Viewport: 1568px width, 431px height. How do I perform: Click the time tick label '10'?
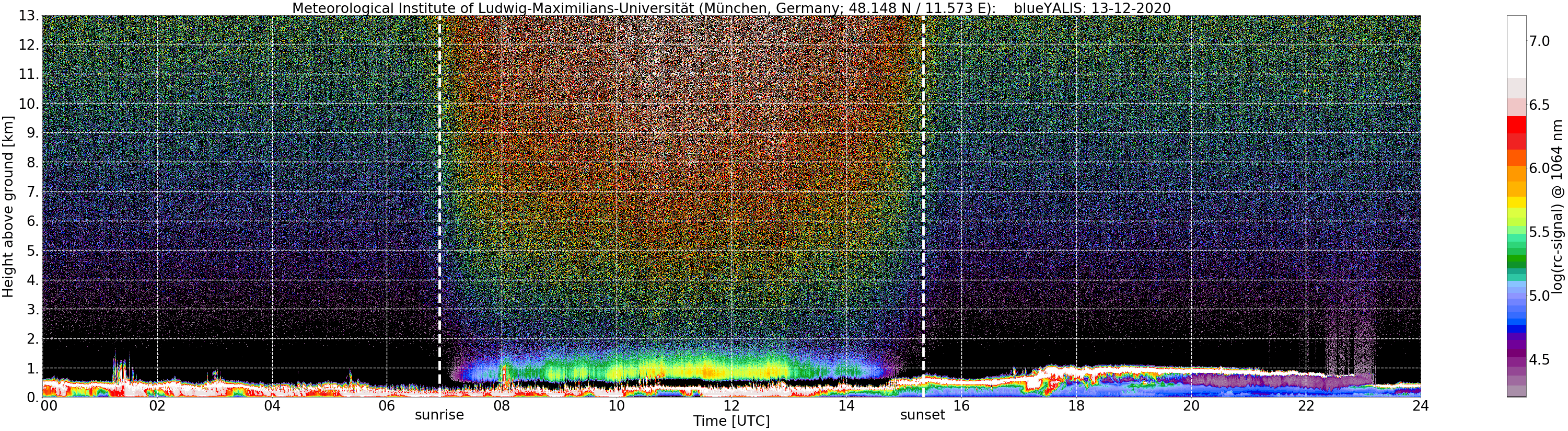click(x=617, y=405)
